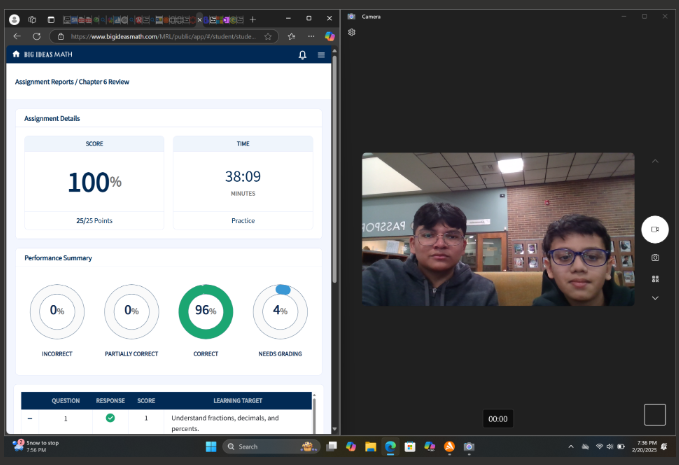This screenshot has height=465, width=679.
Task: Click the green check response for question 1
Action: [x=110, y=418]
